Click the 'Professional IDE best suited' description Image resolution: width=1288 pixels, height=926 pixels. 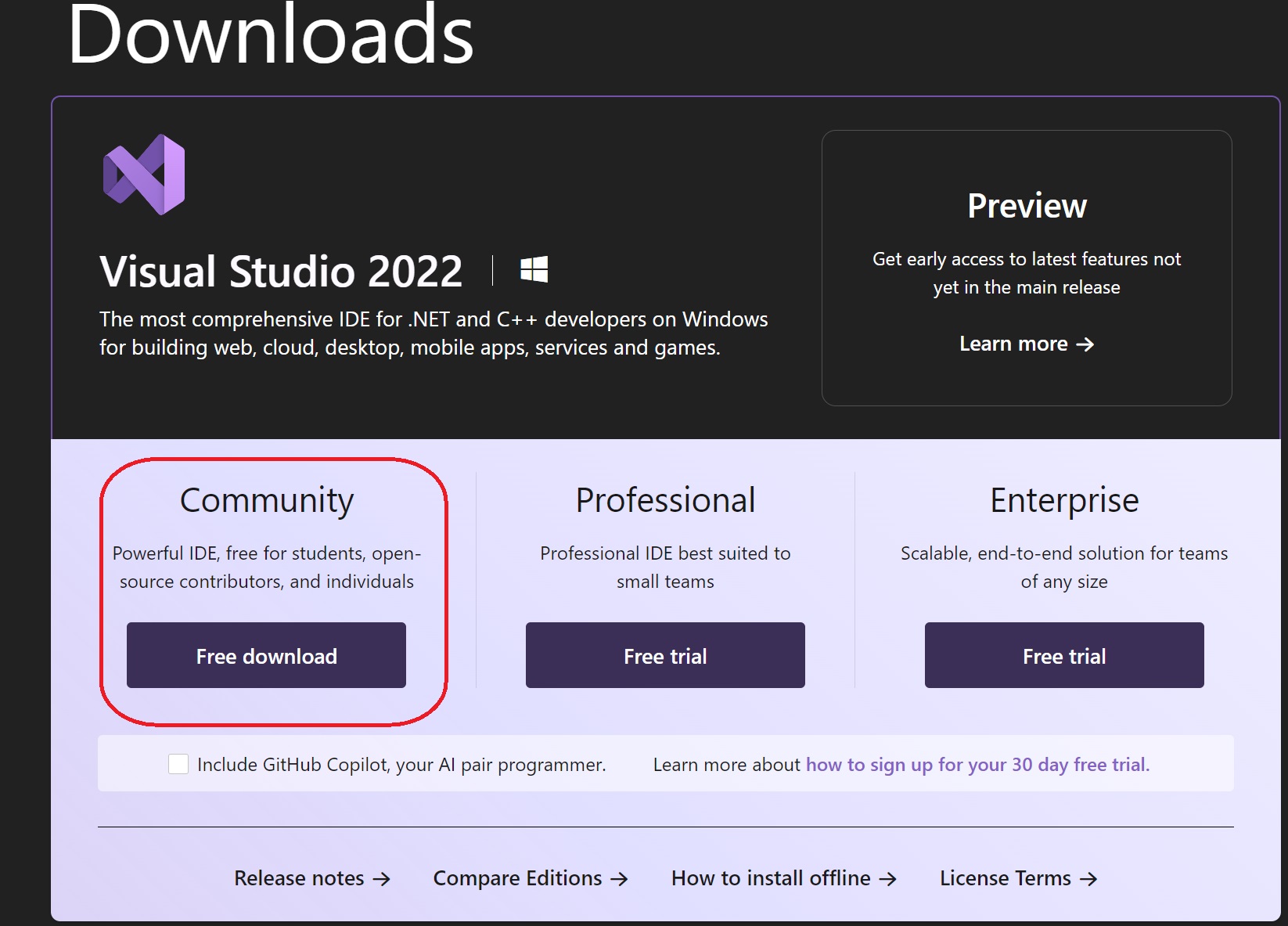tap(665, 567)
